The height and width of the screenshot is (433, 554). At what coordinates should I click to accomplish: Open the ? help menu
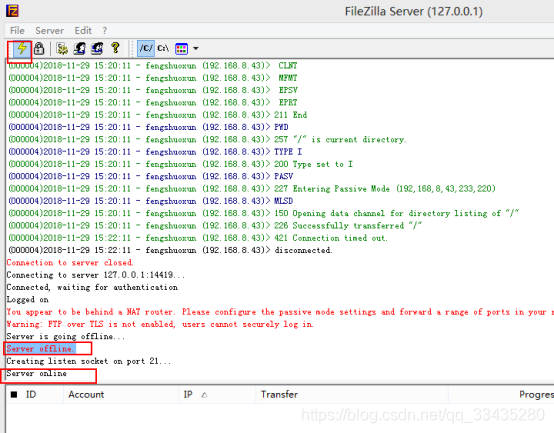coord(105,31)
